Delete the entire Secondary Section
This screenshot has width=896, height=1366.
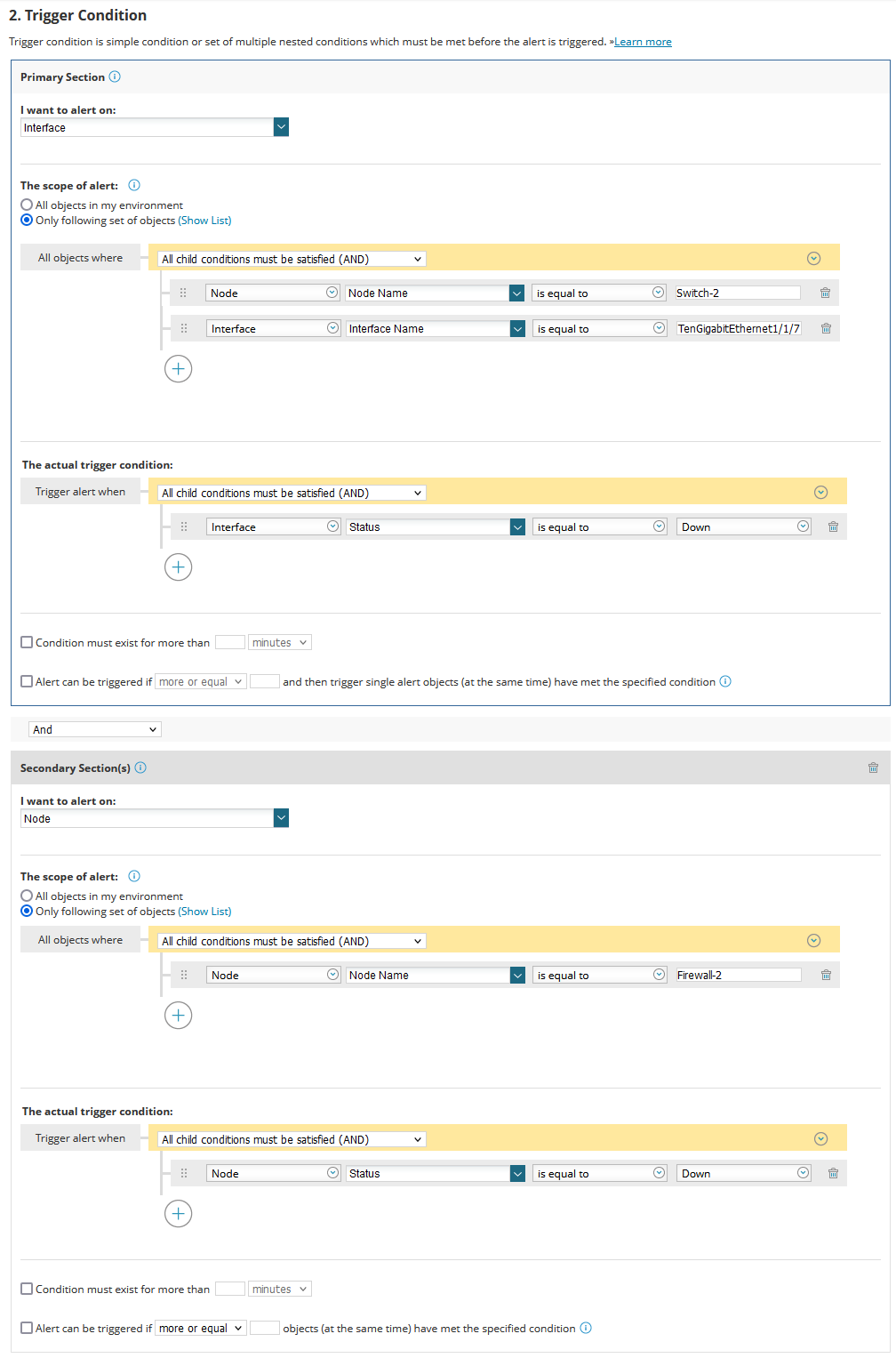point(873,768)
